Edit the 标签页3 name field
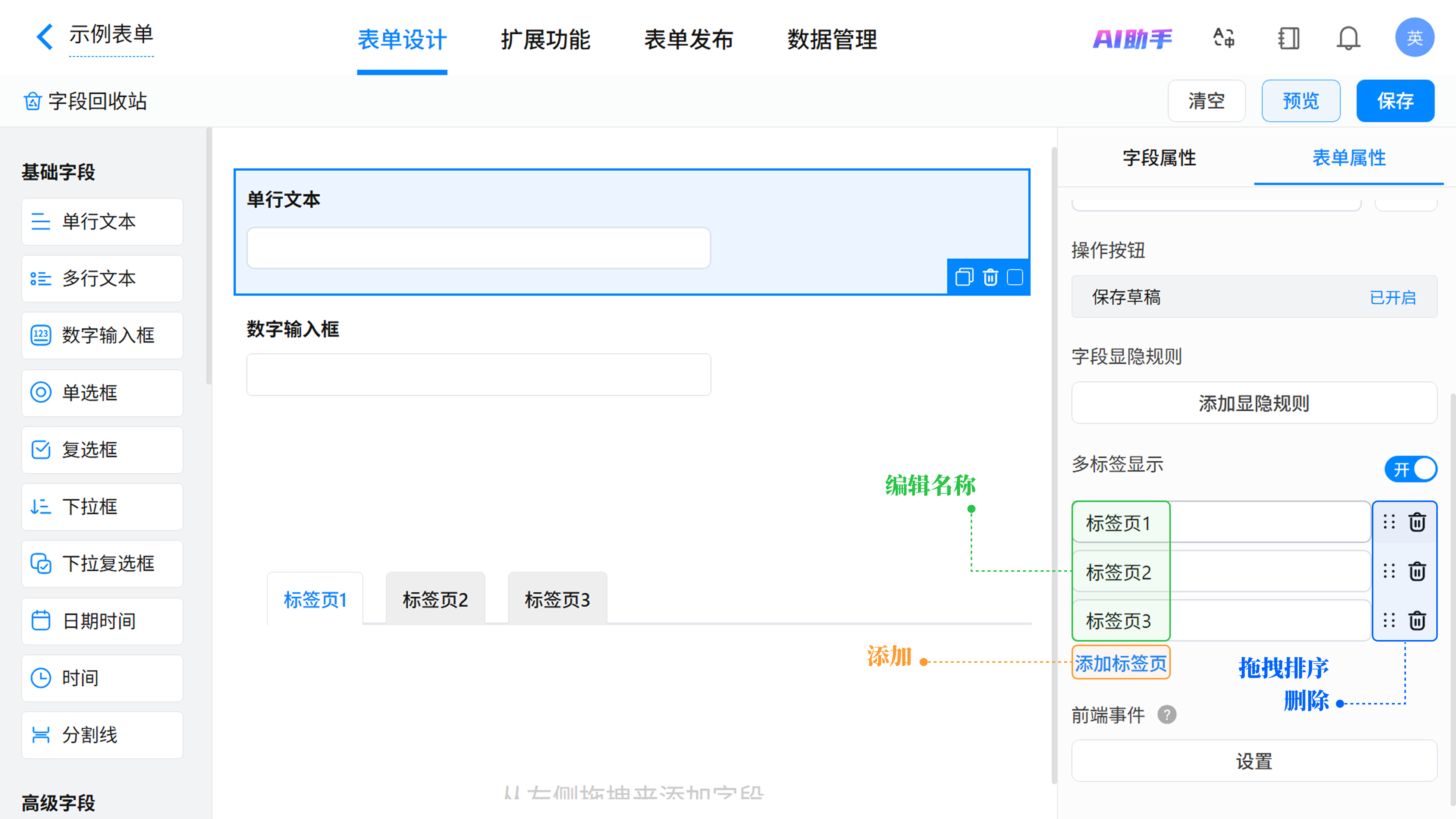 [x=1221, y=620]
